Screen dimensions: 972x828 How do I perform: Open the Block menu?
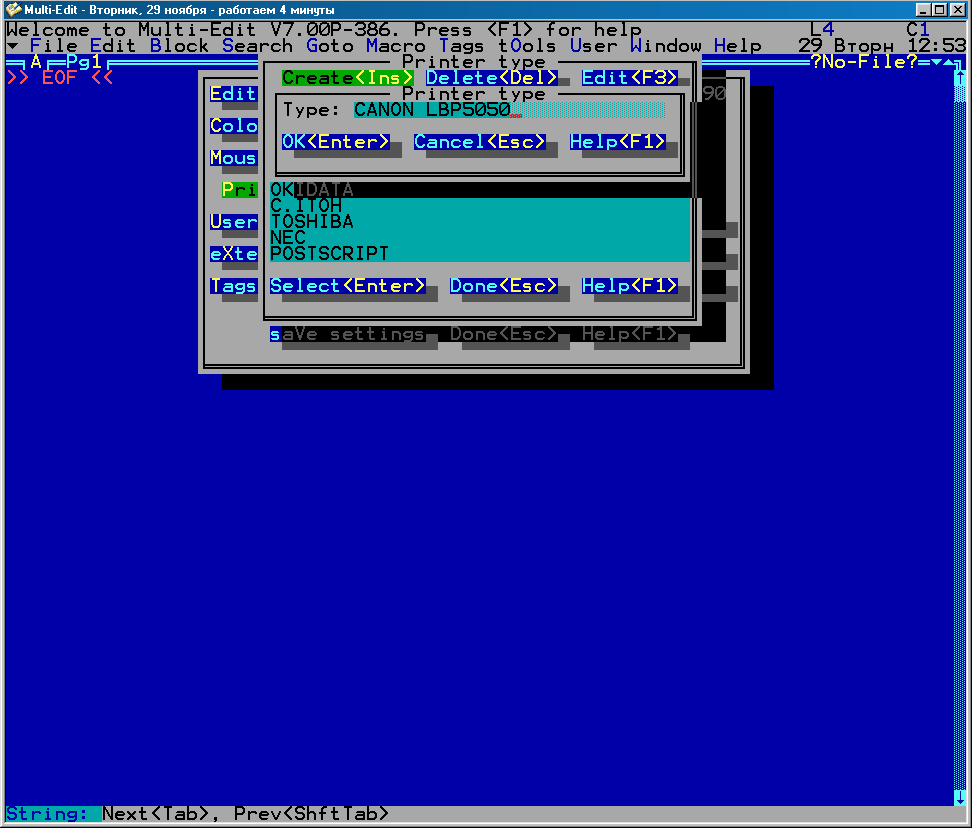[179, 46]
